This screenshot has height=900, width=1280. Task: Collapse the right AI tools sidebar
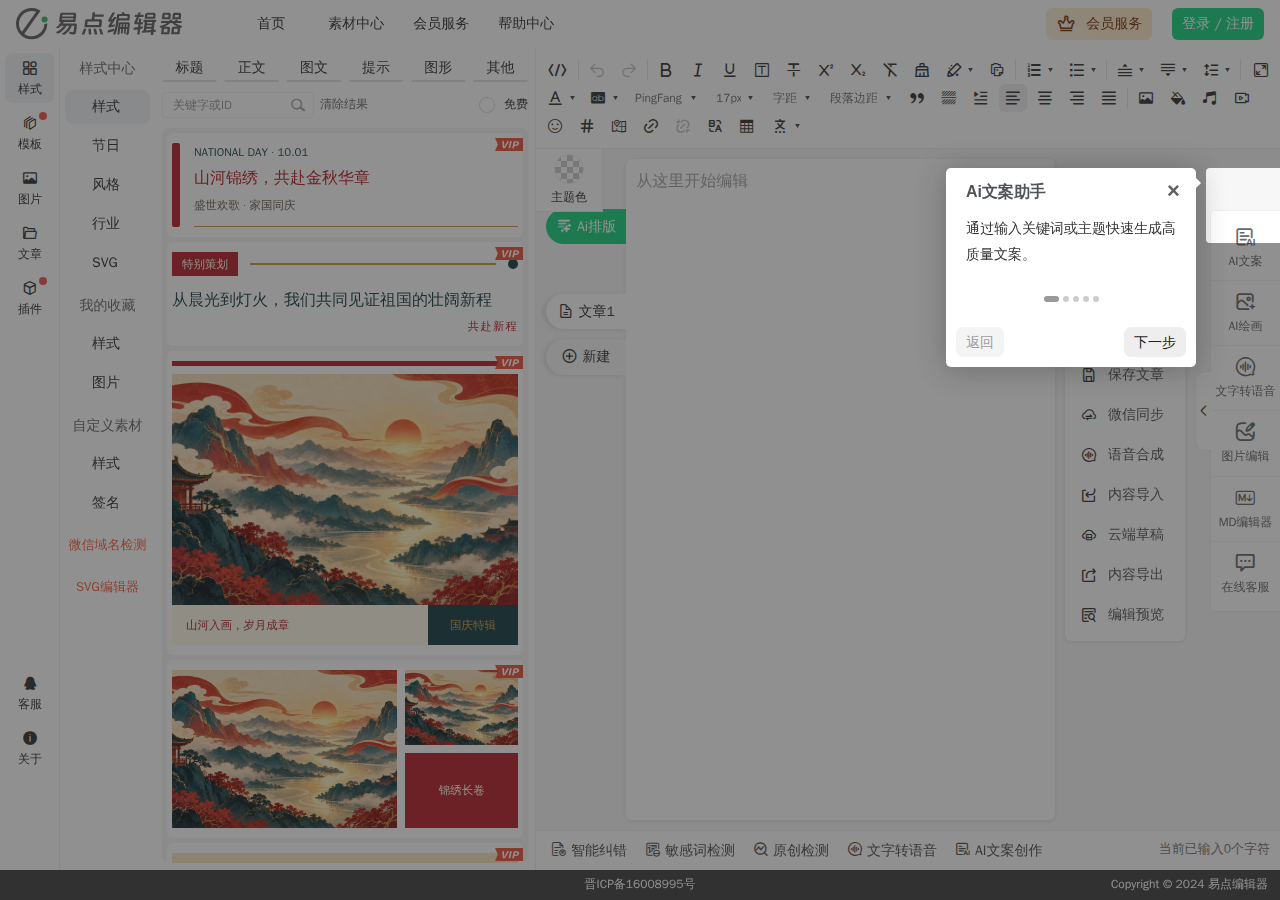[x=1203, y=410]
